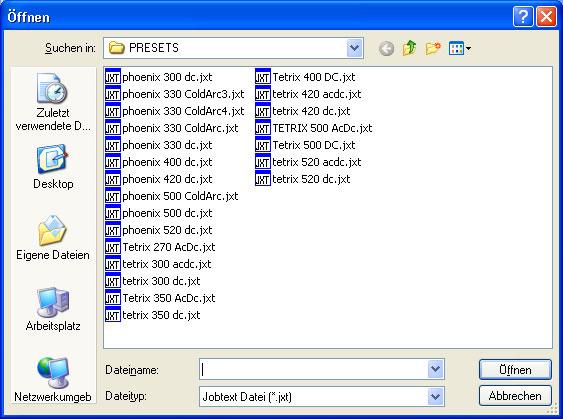Select JXT icon of phoenix 420 dc.jxt

[112, 179]
